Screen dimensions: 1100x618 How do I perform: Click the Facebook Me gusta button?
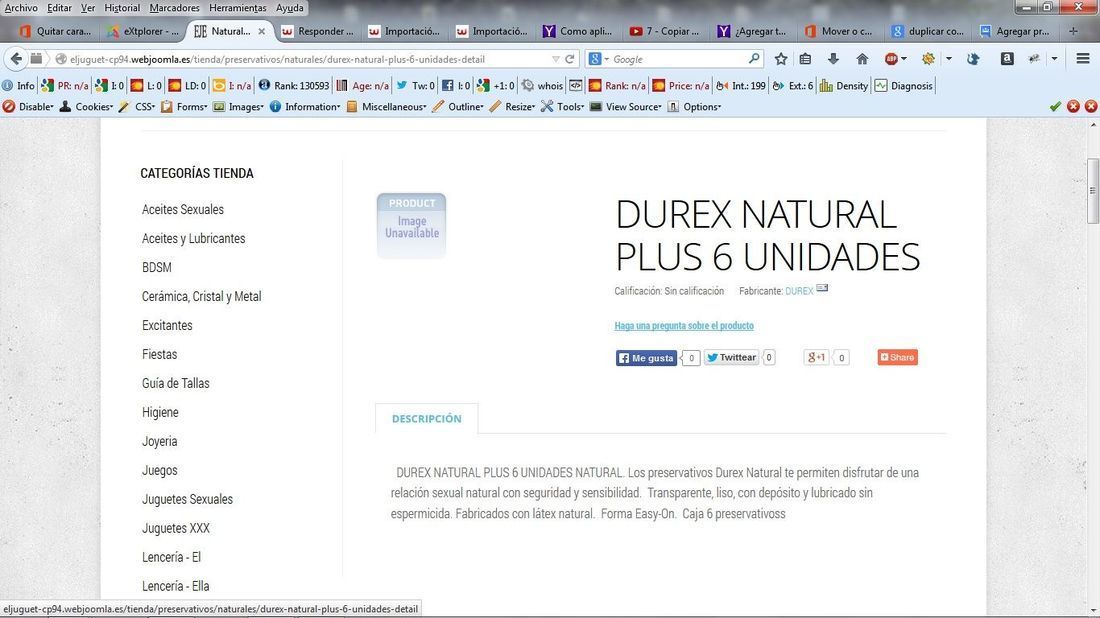pyautogui.click(x=646, y=358)
